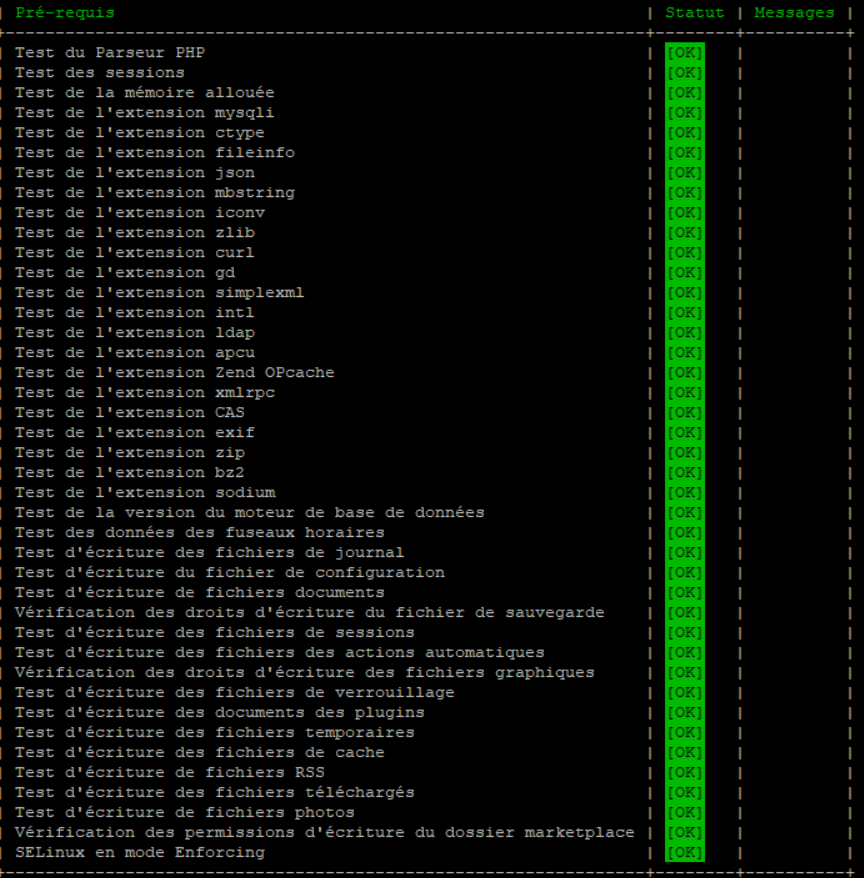This screenshot has height=878, width=864.
Task: Click the [OK] status for fichier de configuration
Action: click(685, 572)
